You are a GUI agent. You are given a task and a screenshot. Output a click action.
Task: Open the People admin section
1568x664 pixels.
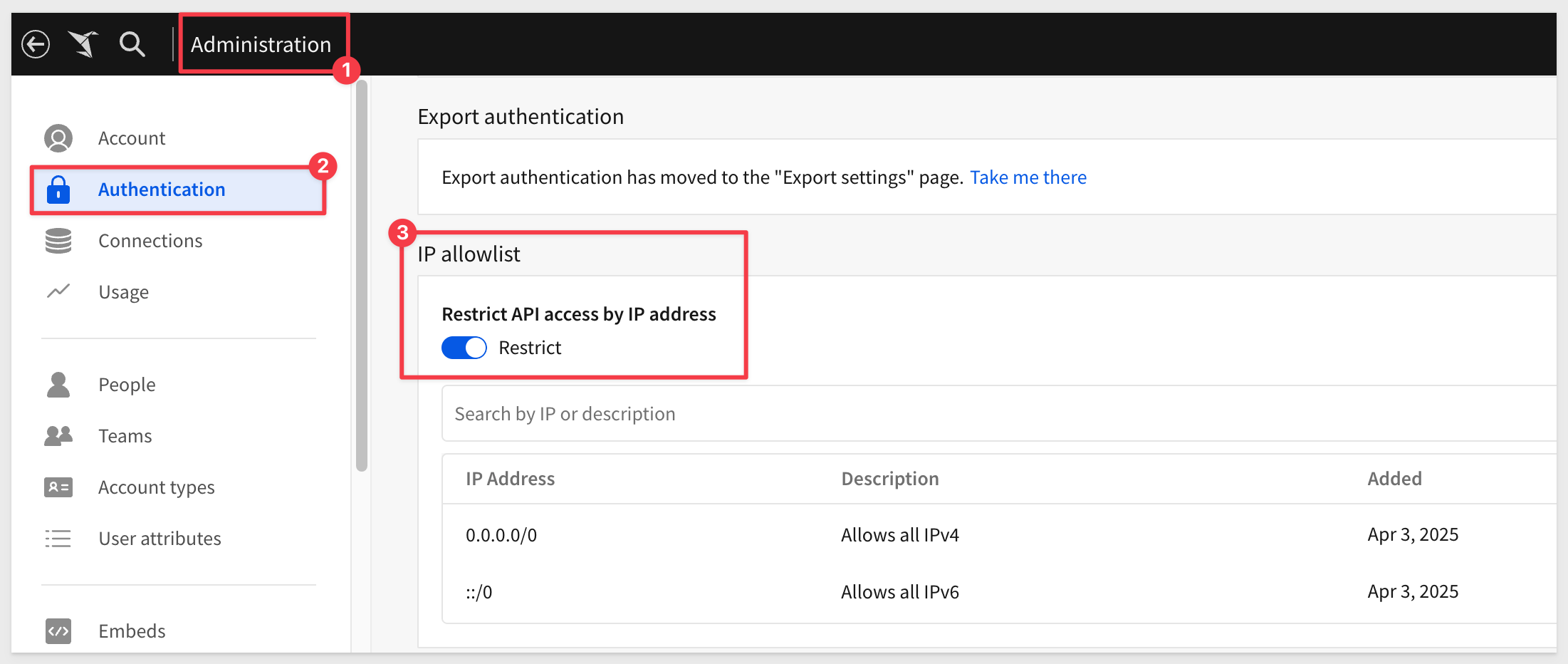(127, 385)
